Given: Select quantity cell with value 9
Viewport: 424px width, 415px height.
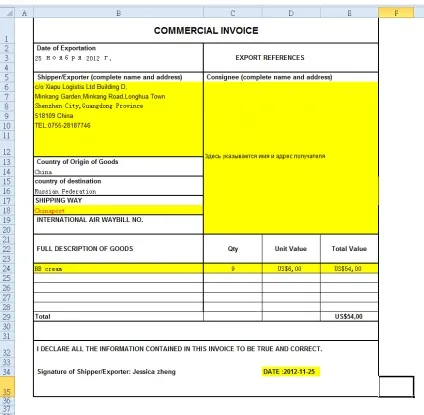Looking at the screenshot, I should (233, 268).
